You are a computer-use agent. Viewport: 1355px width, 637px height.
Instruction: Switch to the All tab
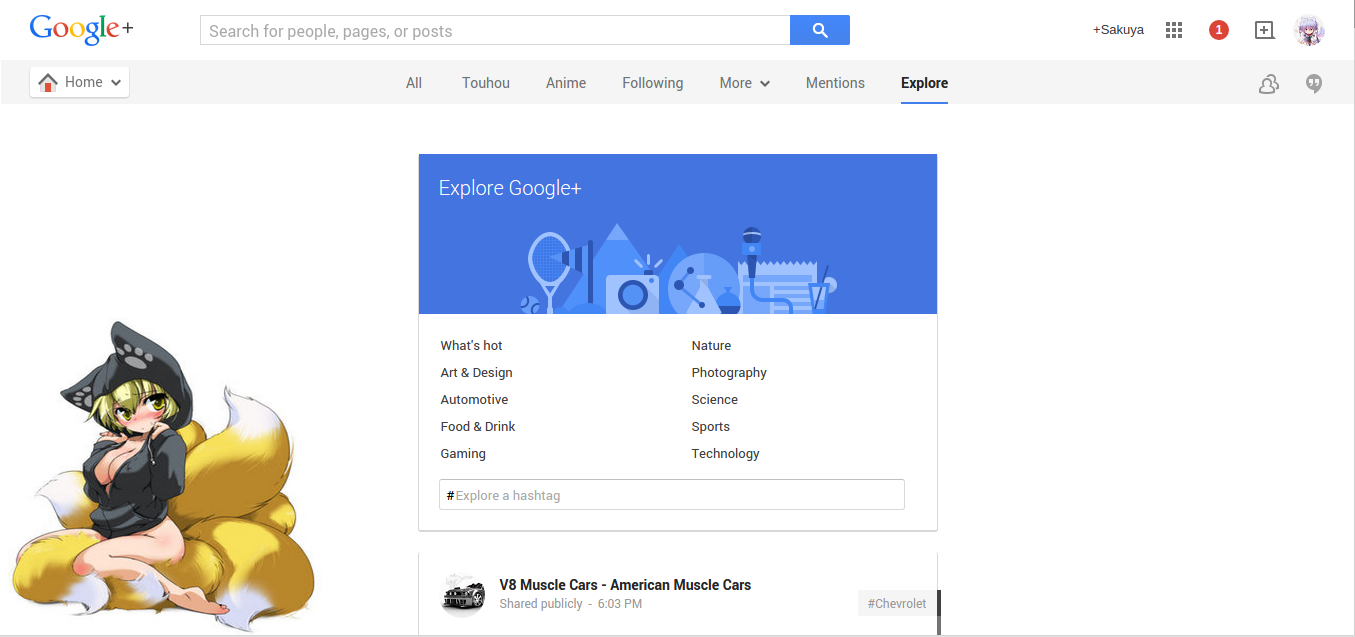coord(414,83)
